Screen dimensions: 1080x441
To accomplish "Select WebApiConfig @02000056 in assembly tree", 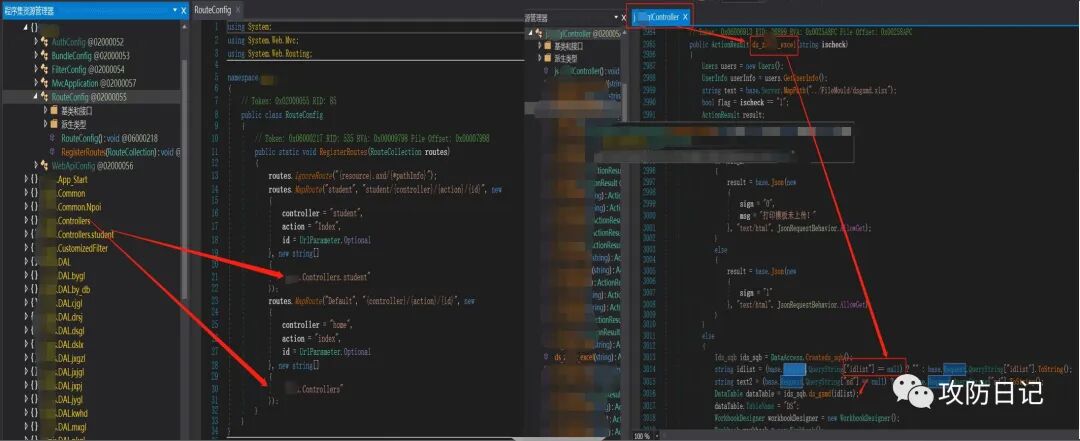I will coord(92,166).
